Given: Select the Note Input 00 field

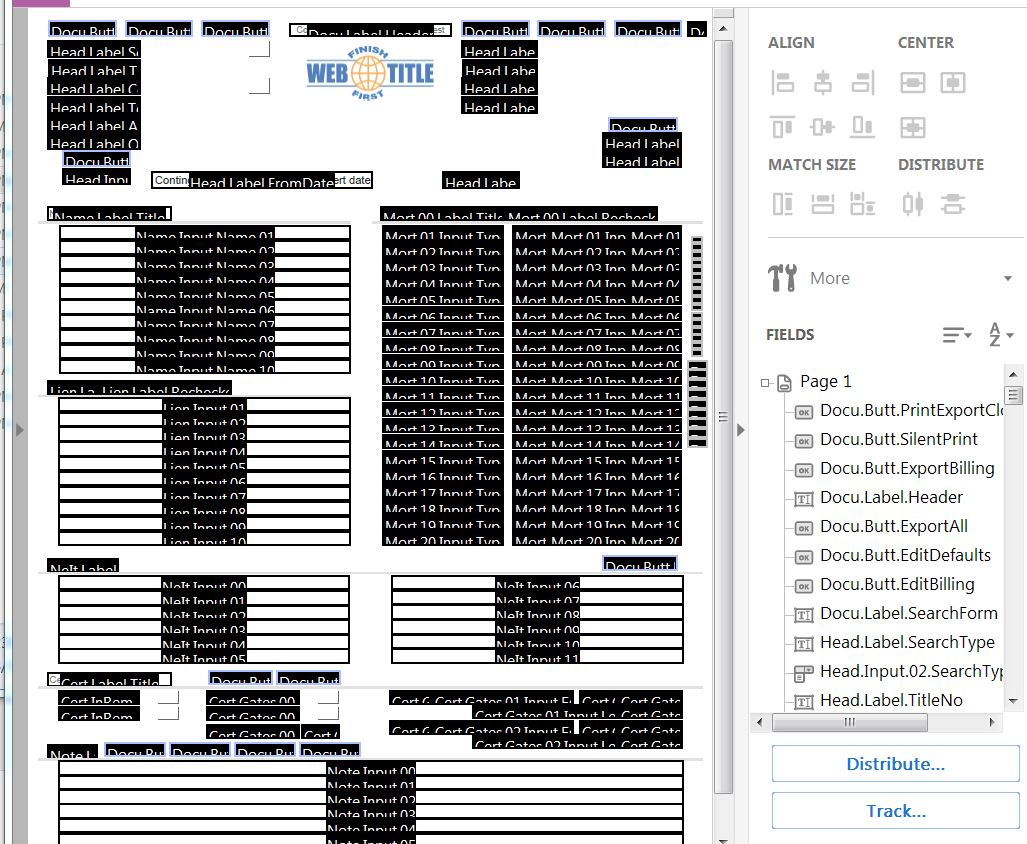Looking at the screenshot, I should coord(371,769).
